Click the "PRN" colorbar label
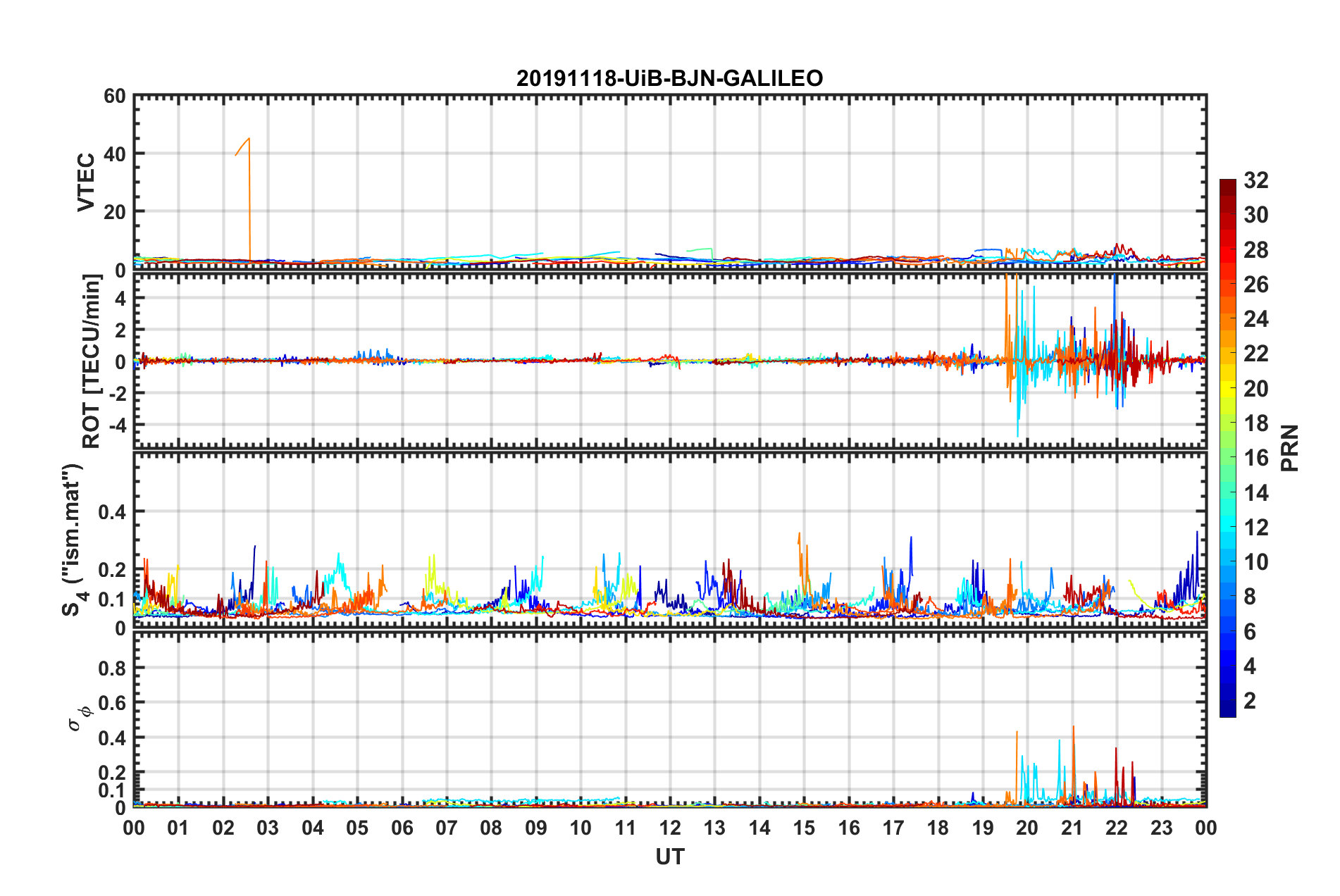The height and width of the screenshot is (896, 1340). coord(1290,448)
